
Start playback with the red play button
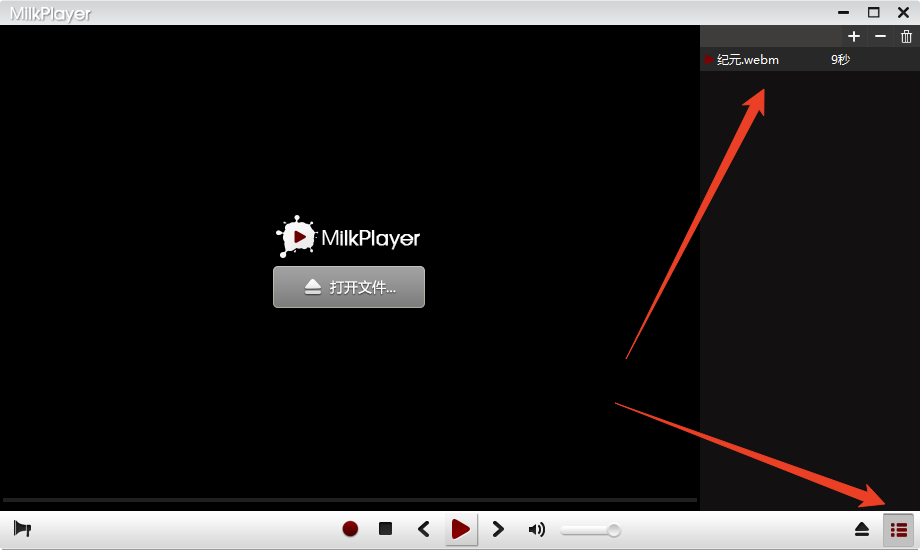(x=461, y=529)
